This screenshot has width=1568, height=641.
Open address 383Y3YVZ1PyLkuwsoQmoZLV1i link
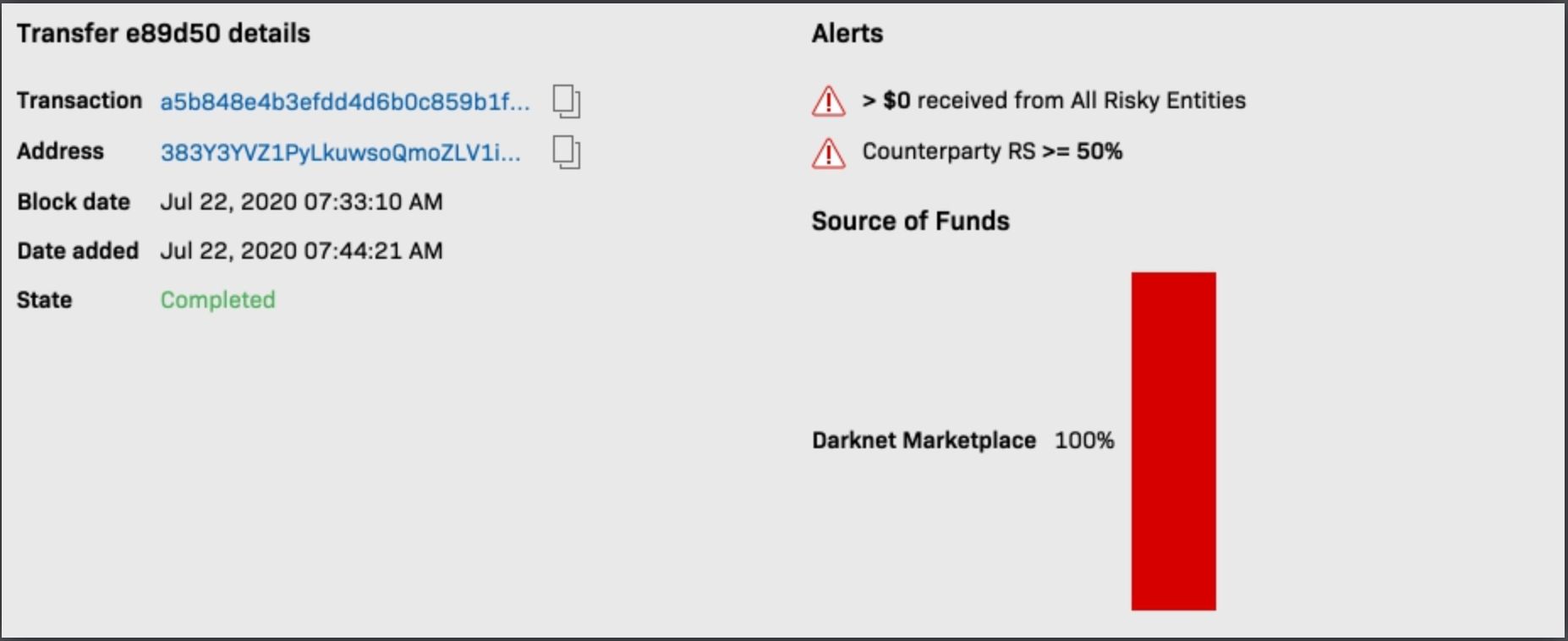[341, 152]
